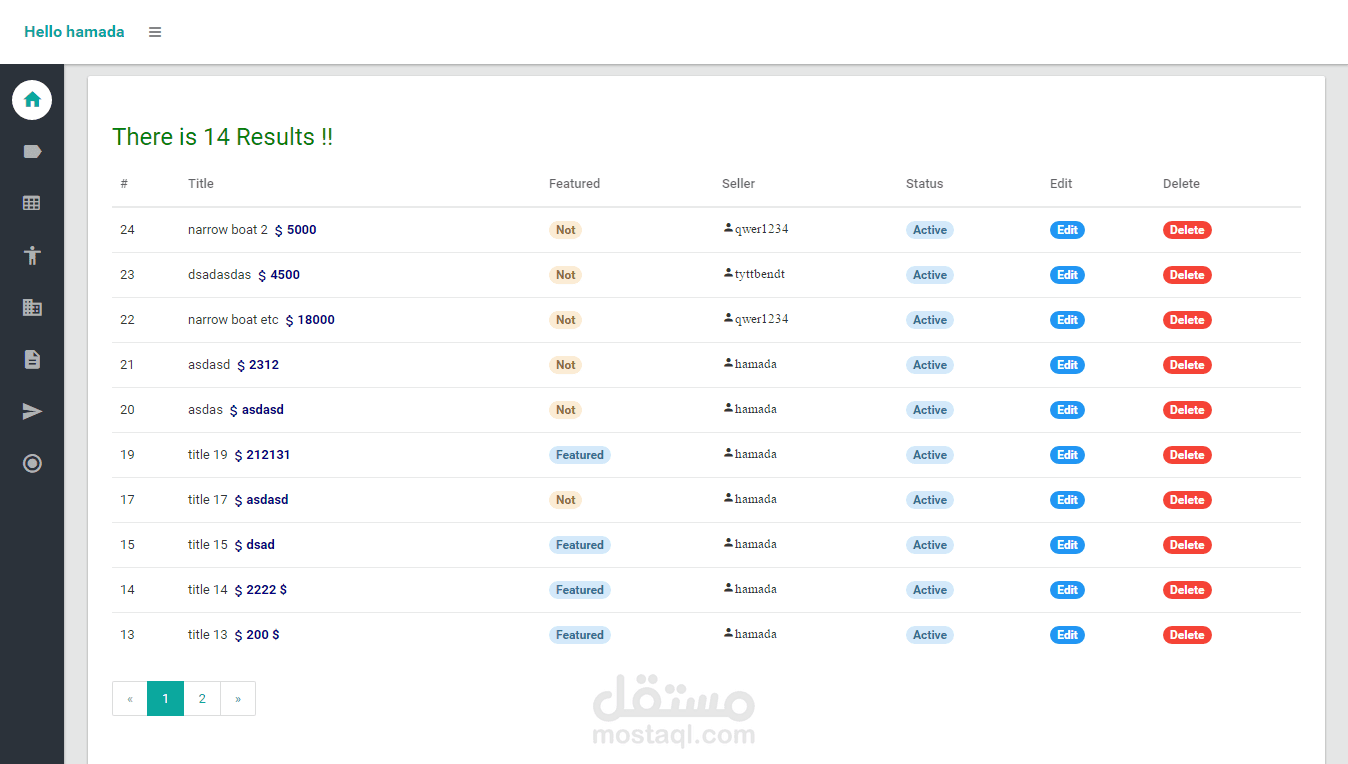Click the previous page « arrow
This screenshot has height=764, width=1348.
click(x=130, y=699)
